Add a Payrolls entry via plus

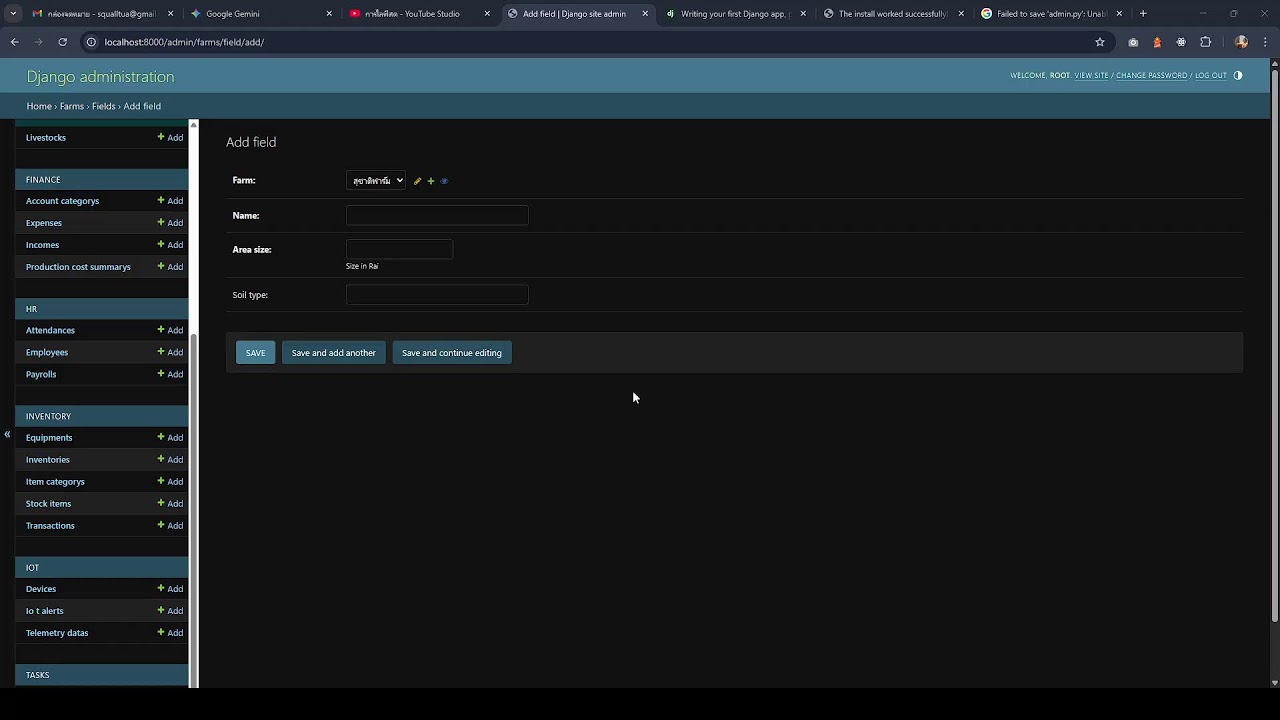coord(170,374)
